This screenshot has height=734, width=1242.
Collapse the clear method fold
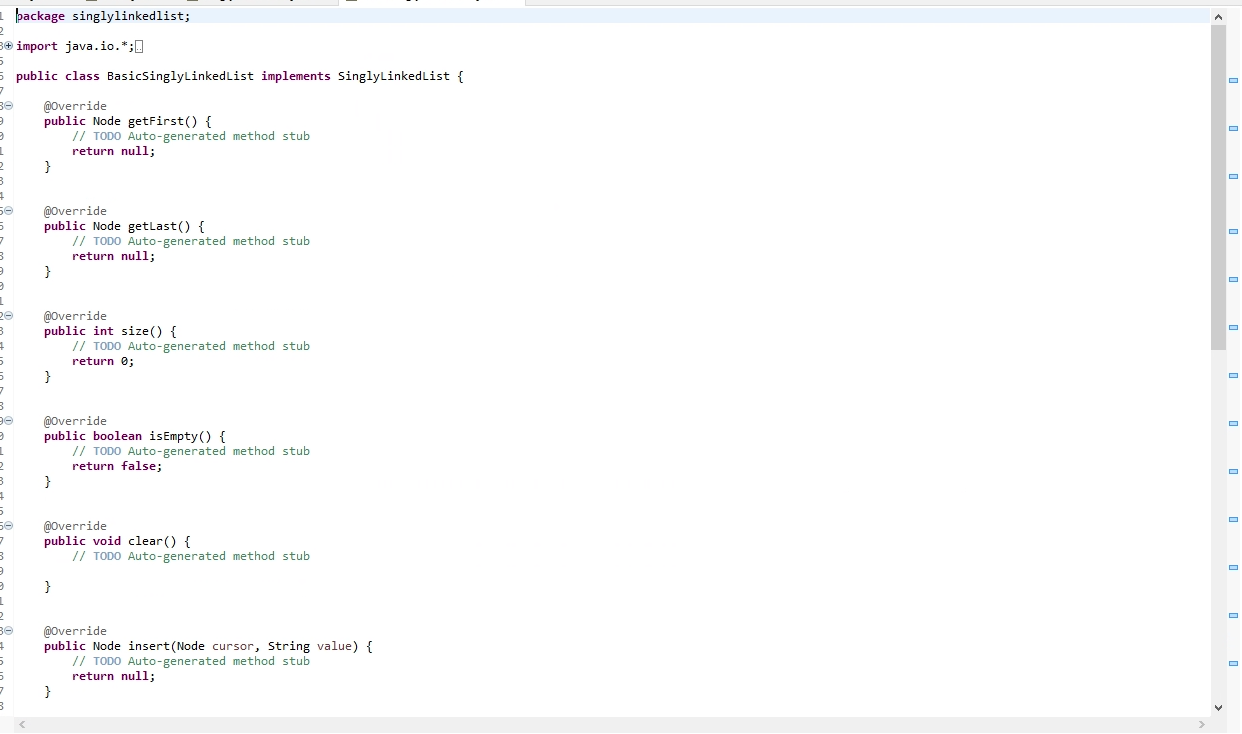pos(7,525)
